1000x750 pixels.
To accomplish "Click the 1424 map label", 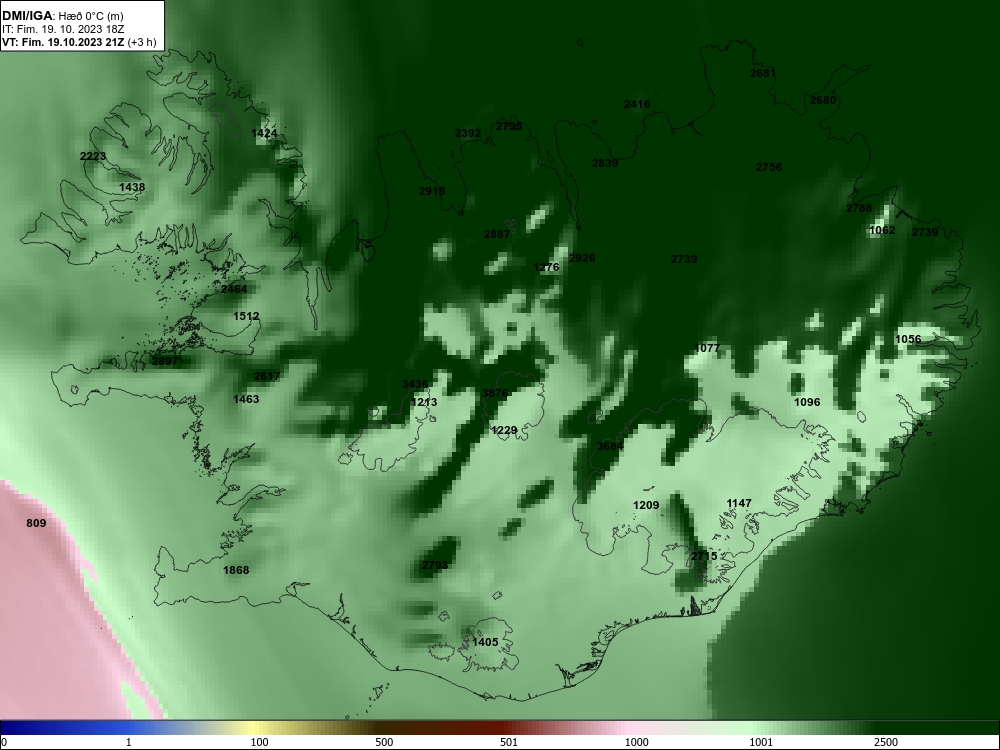I will point(264,133).
